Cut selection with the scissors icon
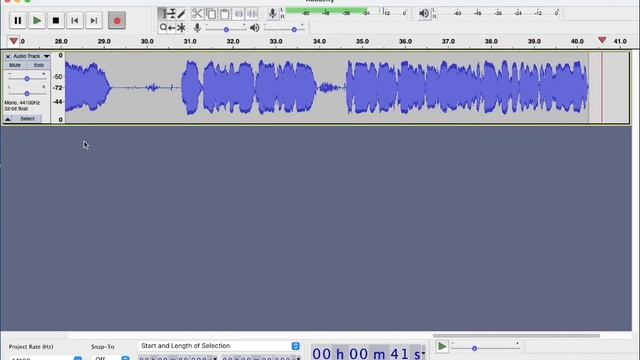 [x=197, y=14]
